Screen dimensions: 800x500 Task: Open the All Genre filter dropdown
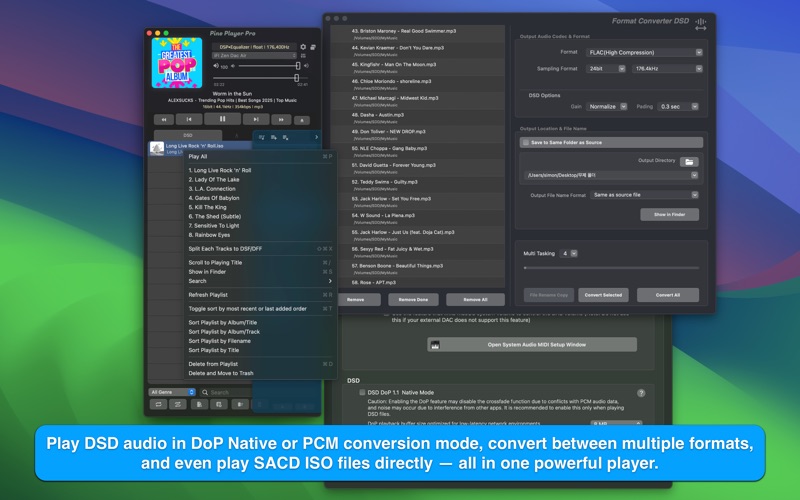pos(172,392)
